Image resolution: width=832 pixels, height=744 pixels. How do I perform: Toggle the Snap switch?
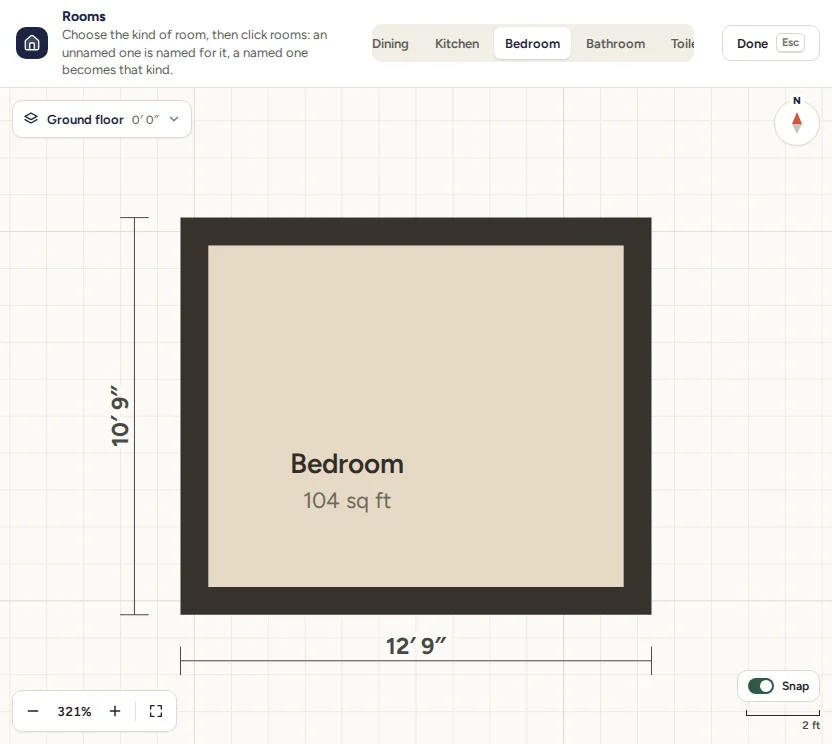[760, 686]
